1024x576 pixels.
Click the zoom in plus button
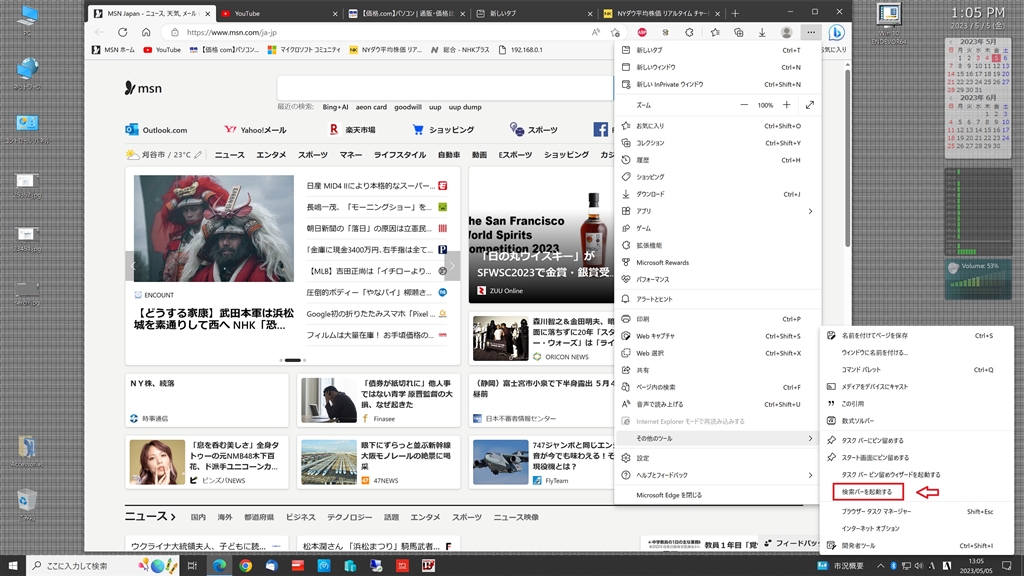tap(786, 105)
